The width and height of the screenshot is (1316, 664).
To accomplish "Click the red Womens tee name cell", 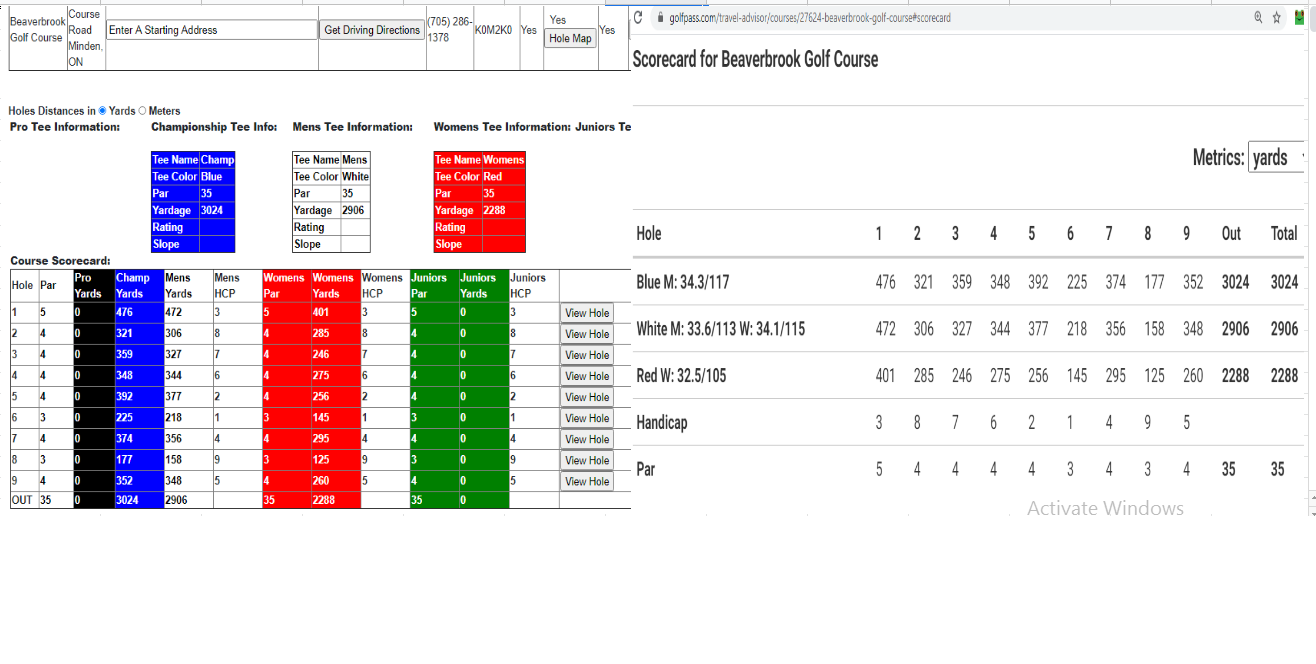I will (503, 160).
